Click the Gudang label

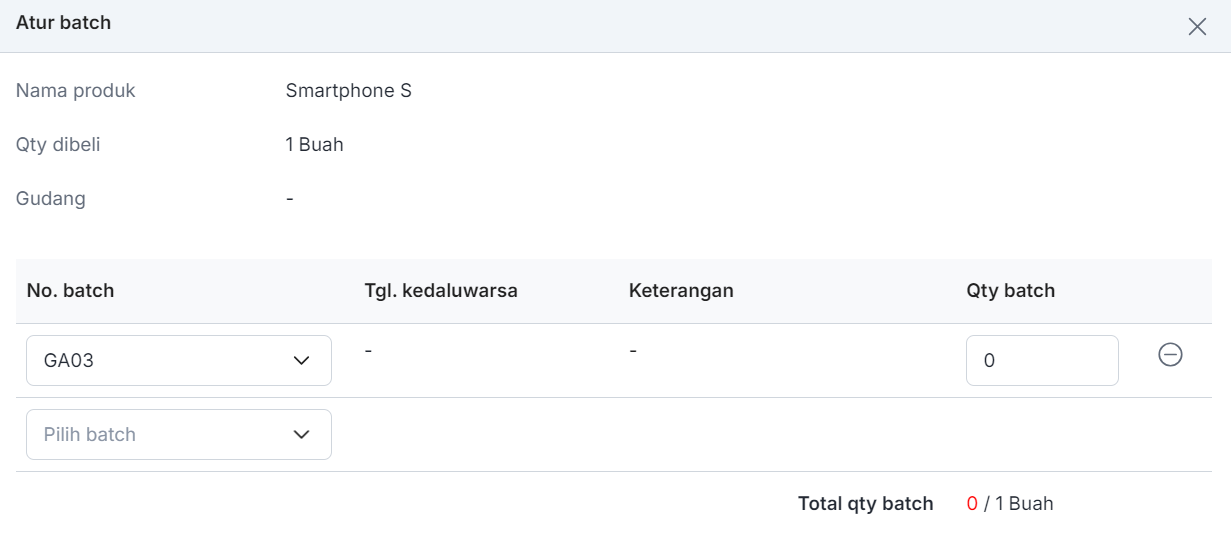click(x=51, y=199)
